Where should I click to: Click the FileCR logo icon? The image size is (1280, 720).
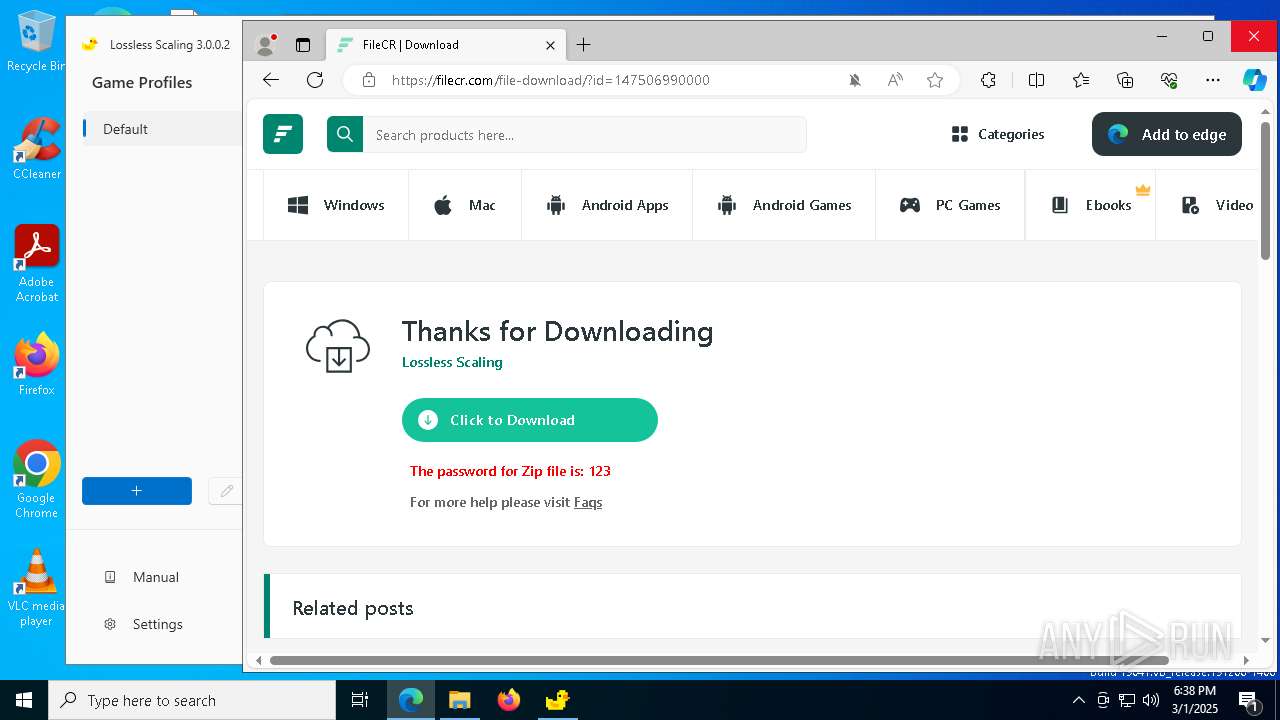pyautogui.click(x=283, y=134)
